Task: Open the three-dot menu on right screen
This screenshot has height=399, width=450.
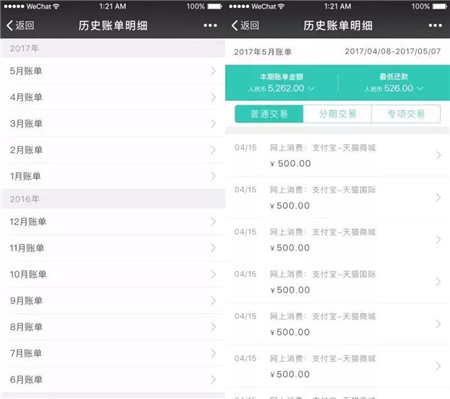Action: [435, 25]
